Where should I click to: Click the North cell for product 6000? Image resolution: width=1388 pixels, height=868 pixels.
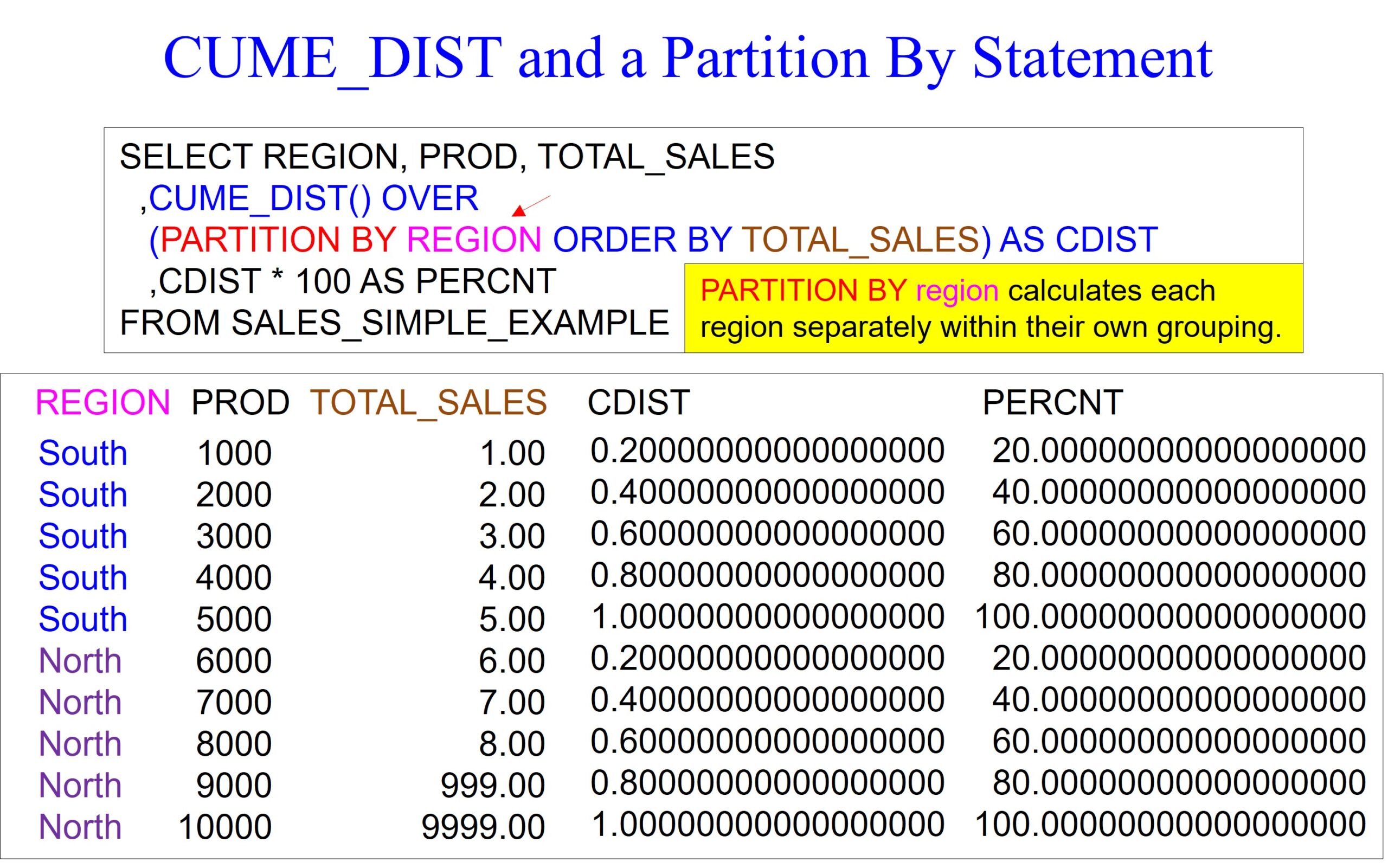[x=80, y=661]
